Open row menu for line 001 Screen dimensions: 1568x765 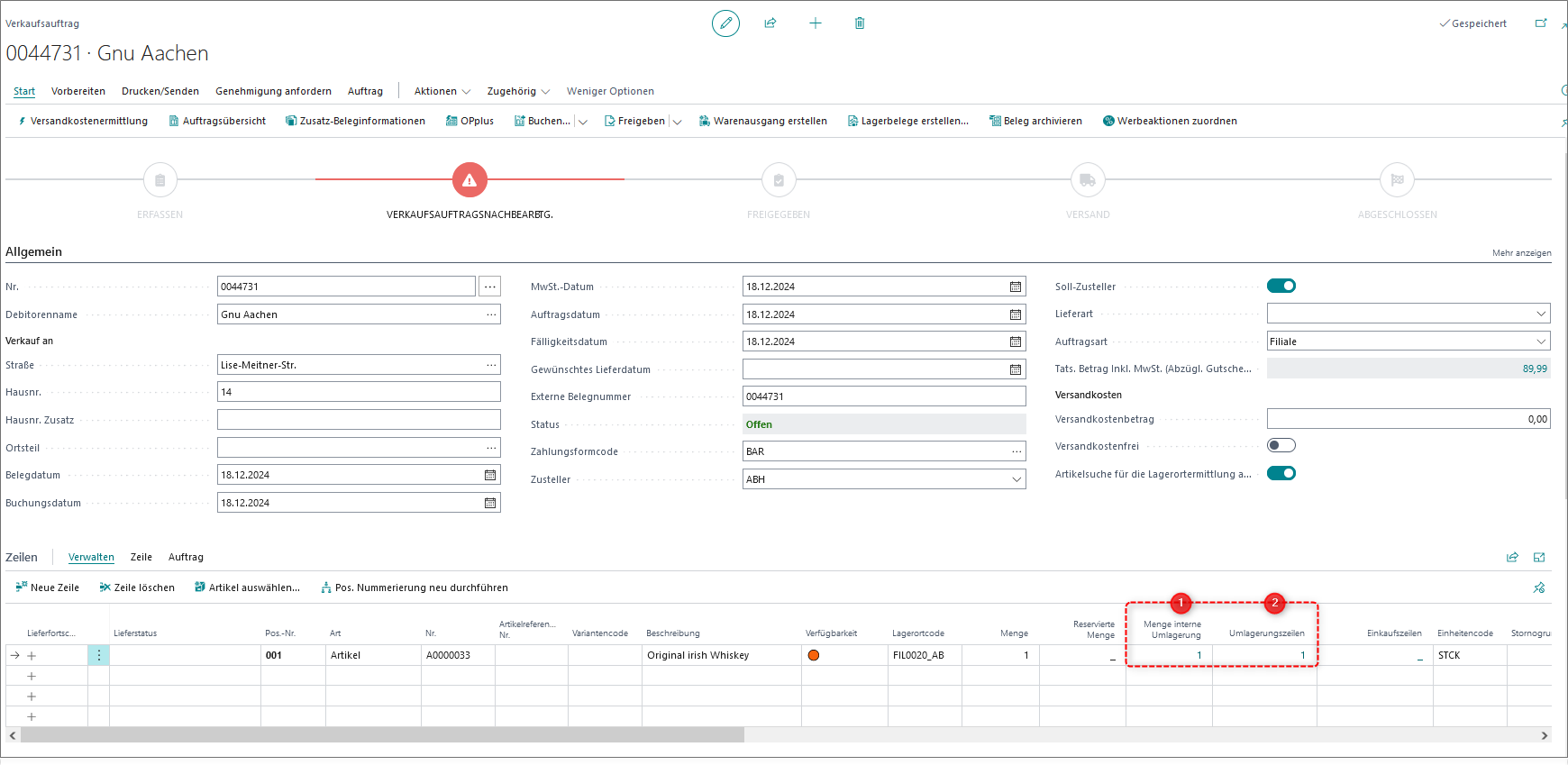(99, 655)
